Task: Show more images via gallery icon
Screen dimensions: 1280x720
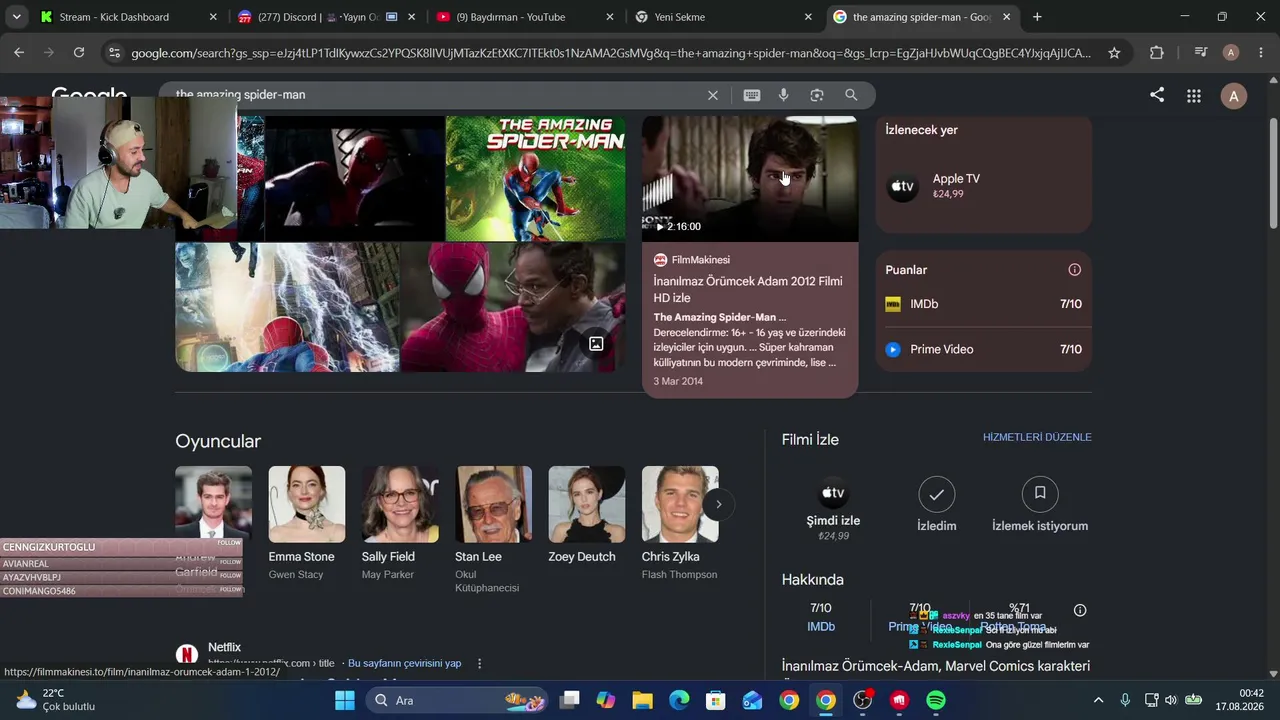Action: [596, 344]
